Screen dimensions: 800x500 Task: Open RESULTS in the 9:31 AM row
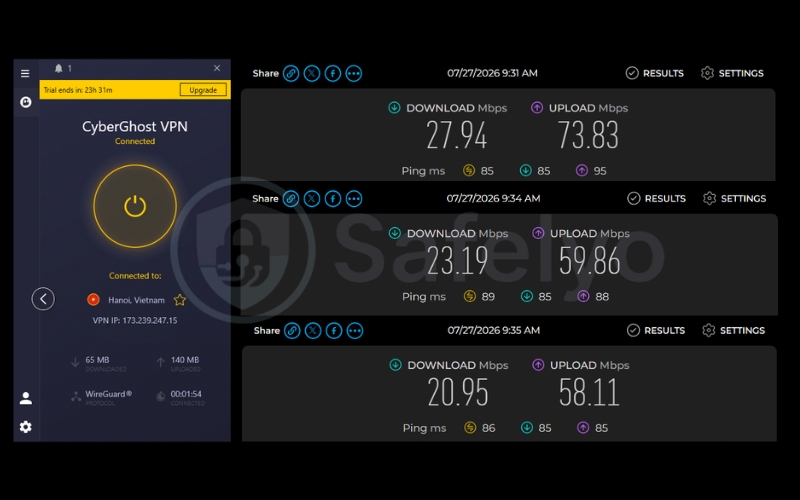[655, 73]
